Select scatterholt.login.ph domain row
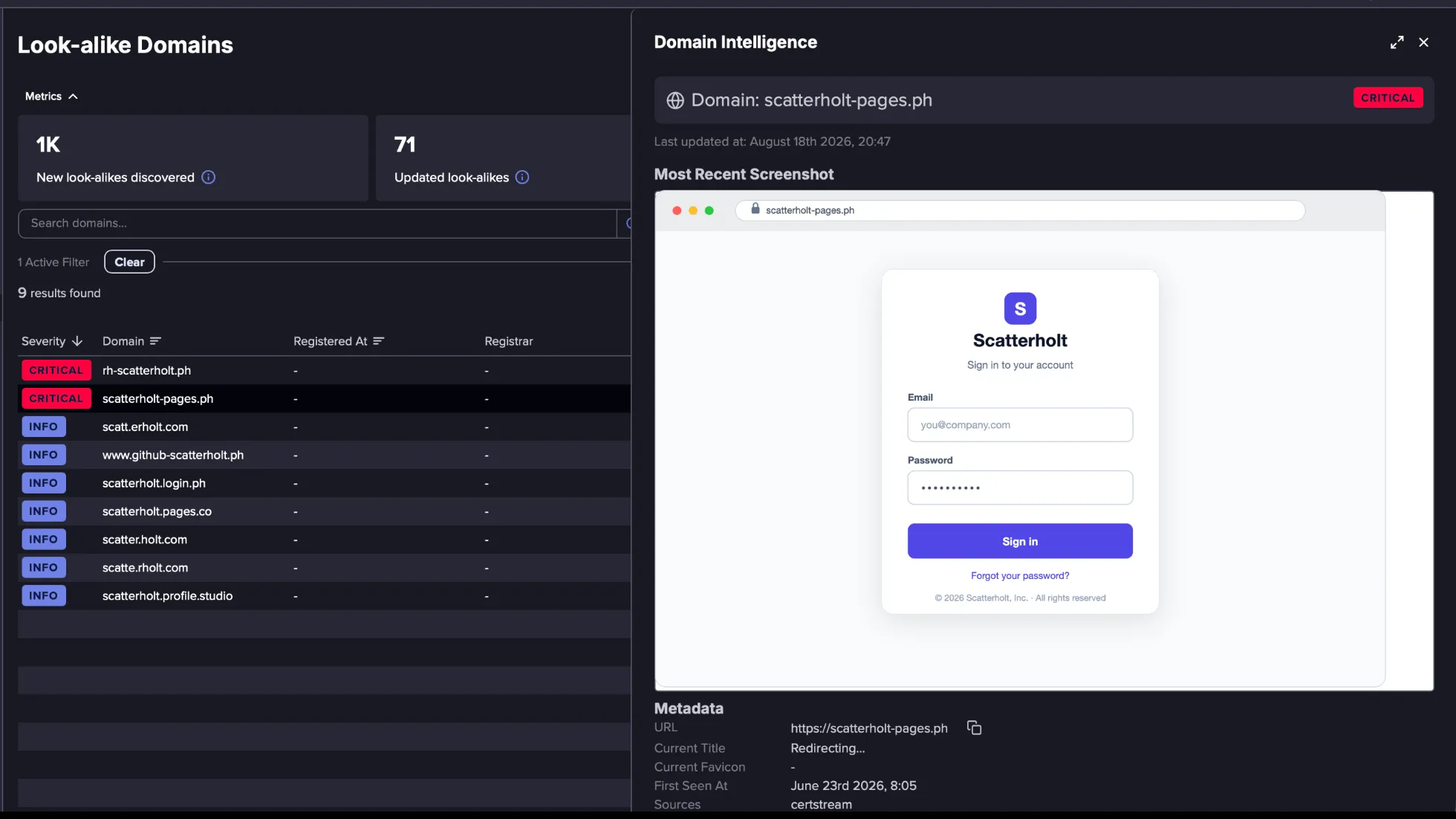The image size is (1456, 819). (x=324, y=483)
